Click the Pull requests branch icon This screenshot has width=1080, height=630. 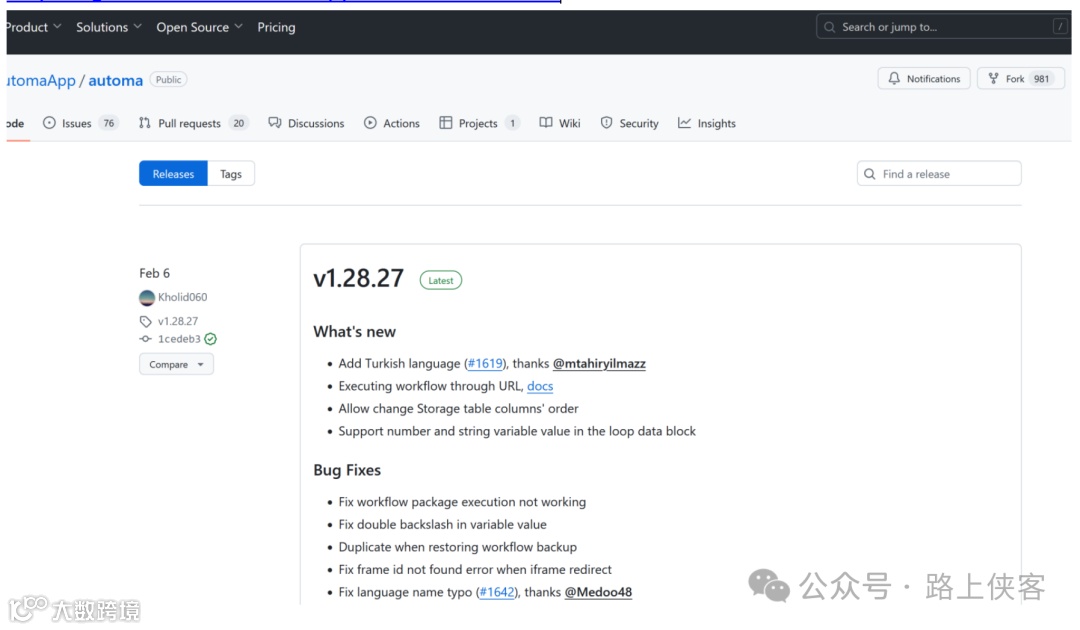pyautogui.click(x=145, y=123)
